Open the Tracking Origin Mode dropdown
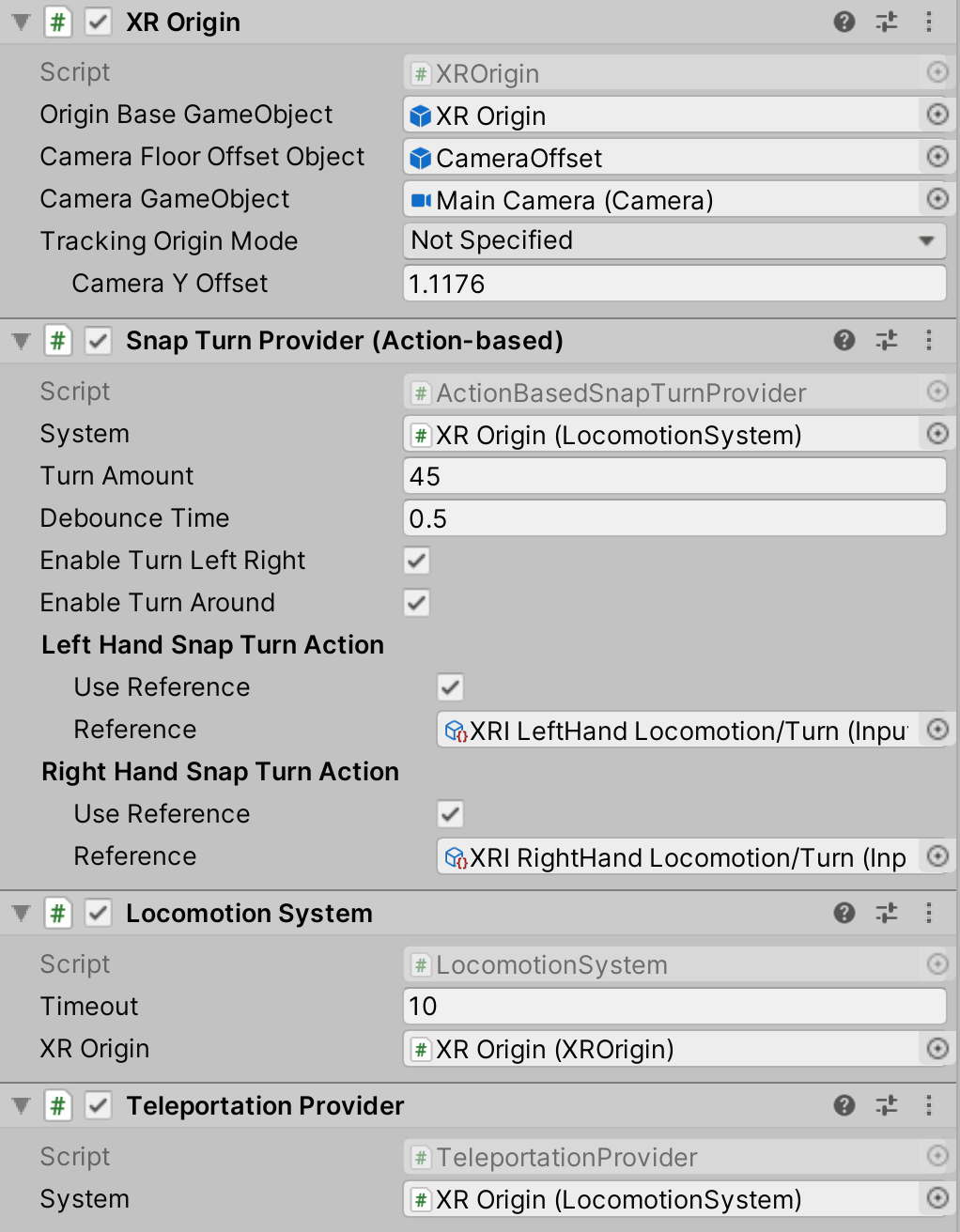Screen dimensions: 960x1232 674,240
